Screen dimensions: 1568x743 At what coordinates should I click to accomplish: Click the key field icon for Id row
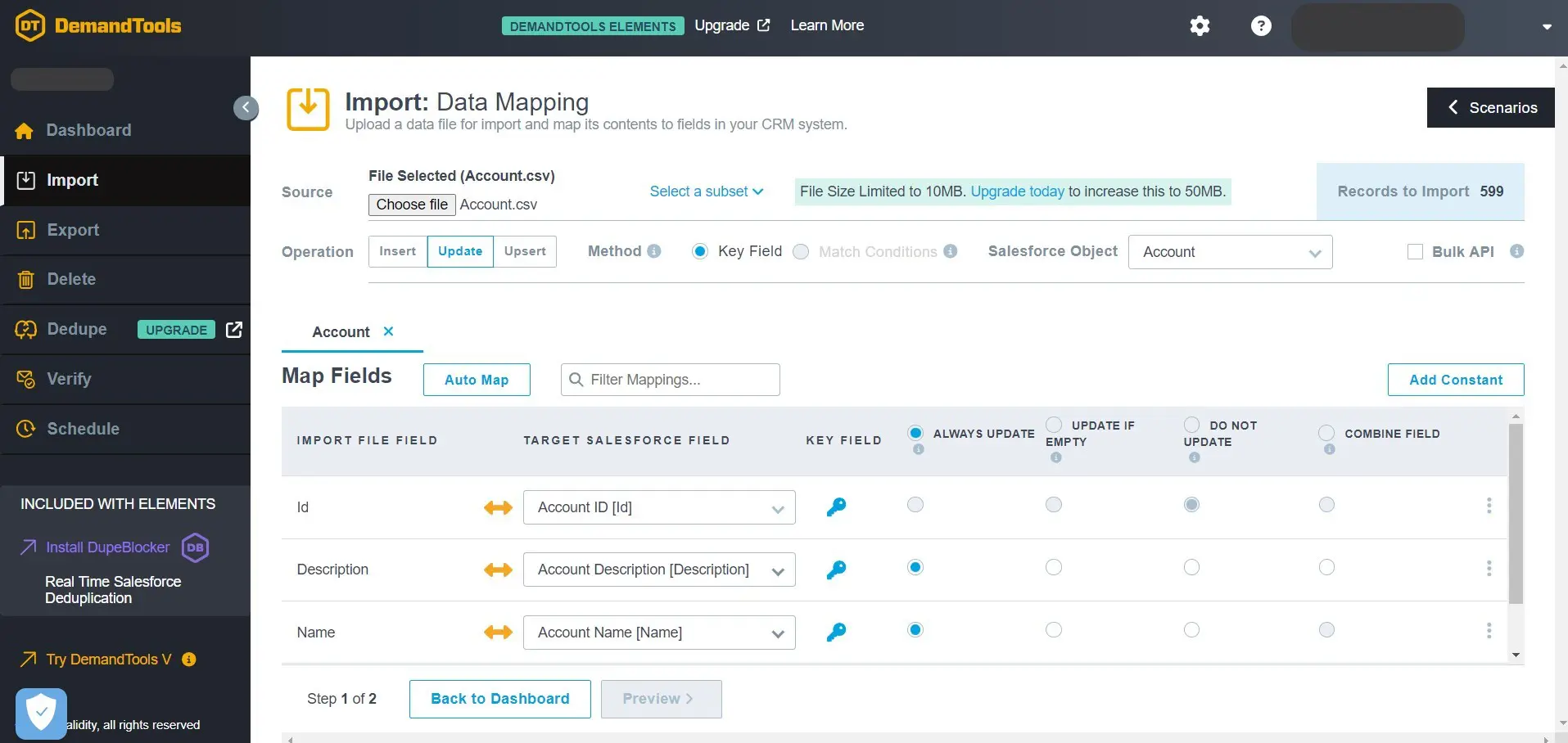(836, 507)
